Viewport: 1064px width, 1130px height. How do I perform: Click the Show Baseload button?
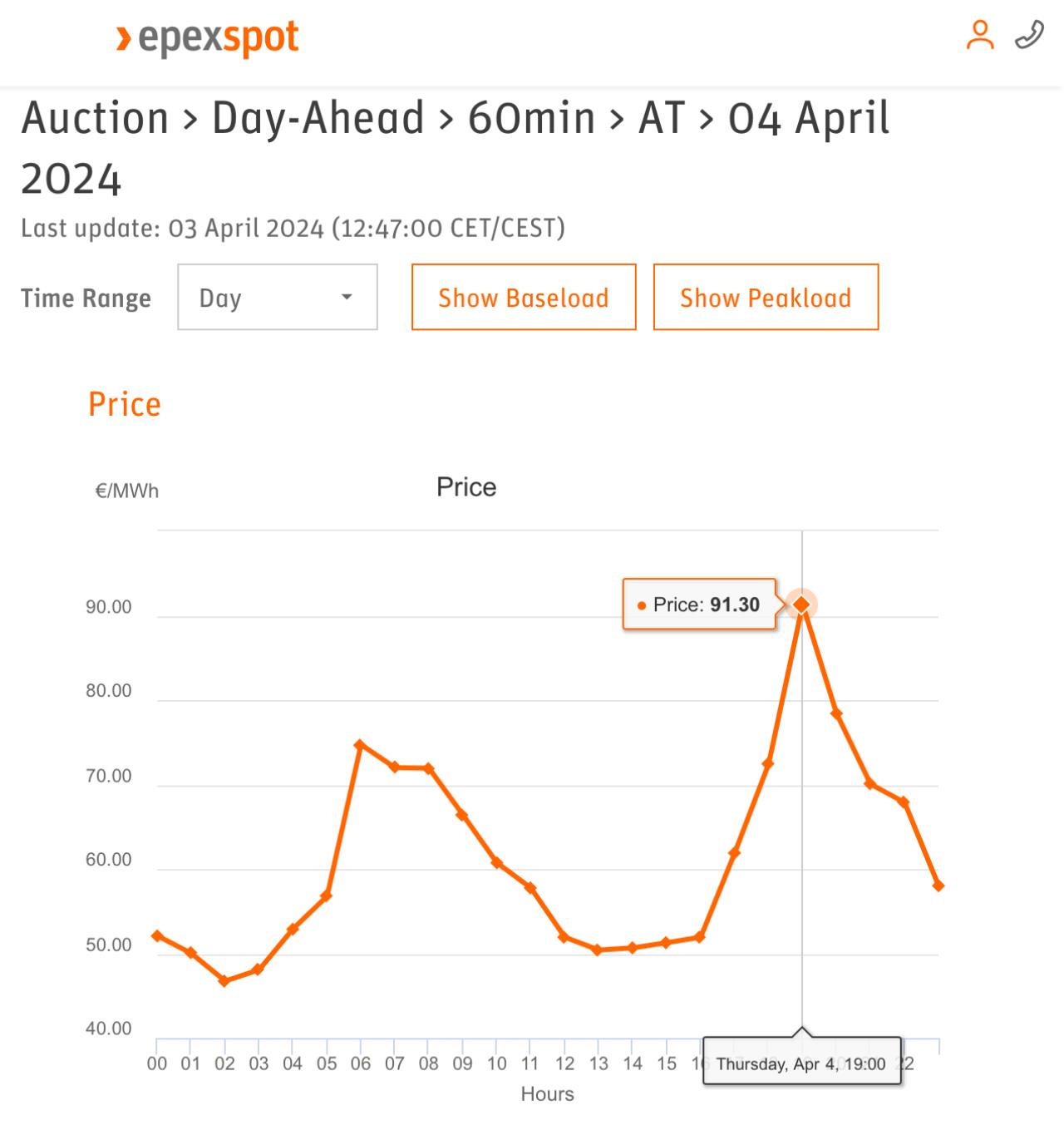click(x=524, y=297)
